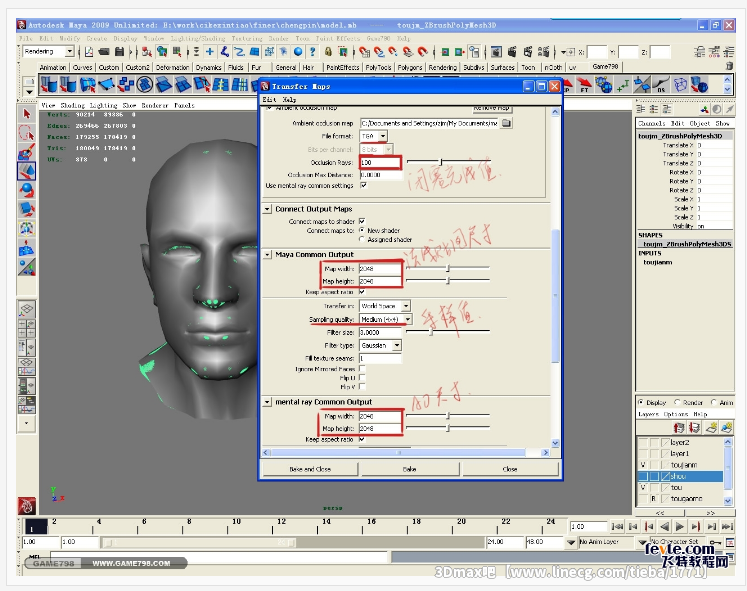Screen dimensions: 747x591
Task: Open the Edit menu in Transfer Maps
Action: pyautogui.click(x=269, y=100)
